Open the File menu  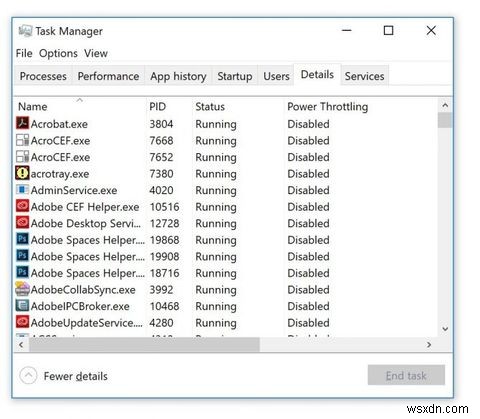24,53
